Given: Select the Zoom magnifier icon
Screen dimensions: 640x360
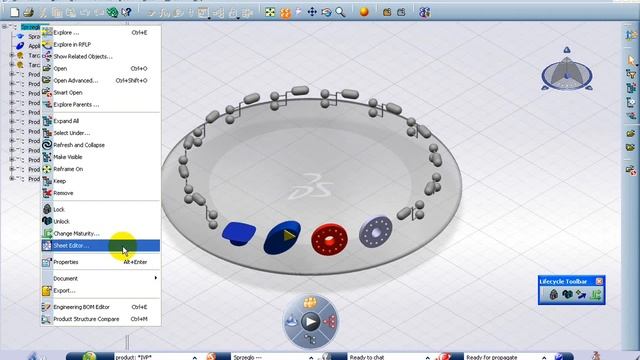Looking at the screenshot, I should click(x=340, y=12).
